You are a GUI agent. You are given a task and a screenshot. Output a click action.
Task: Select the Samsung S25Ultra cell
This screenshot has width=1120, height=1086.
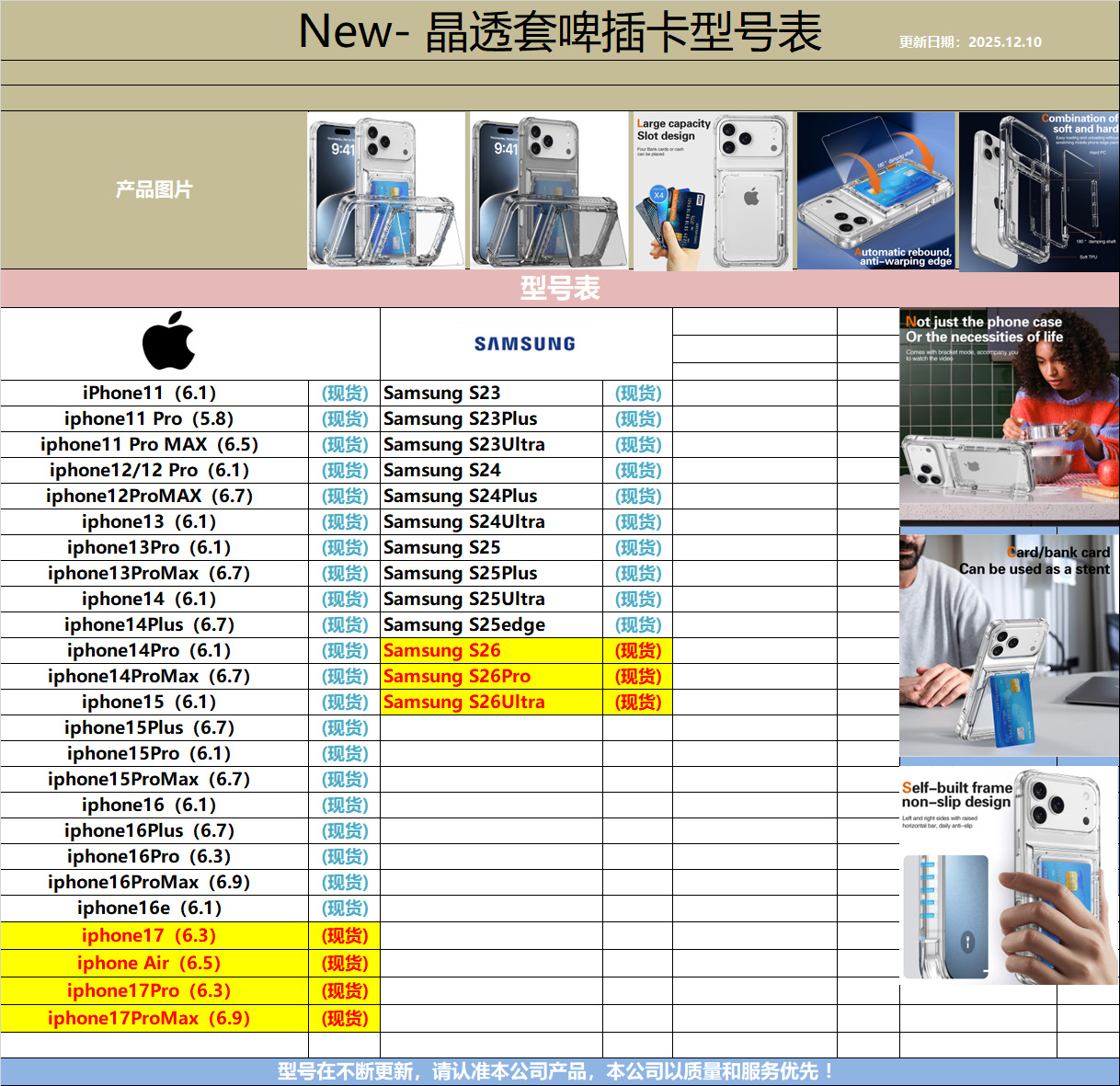pos(492,599)
